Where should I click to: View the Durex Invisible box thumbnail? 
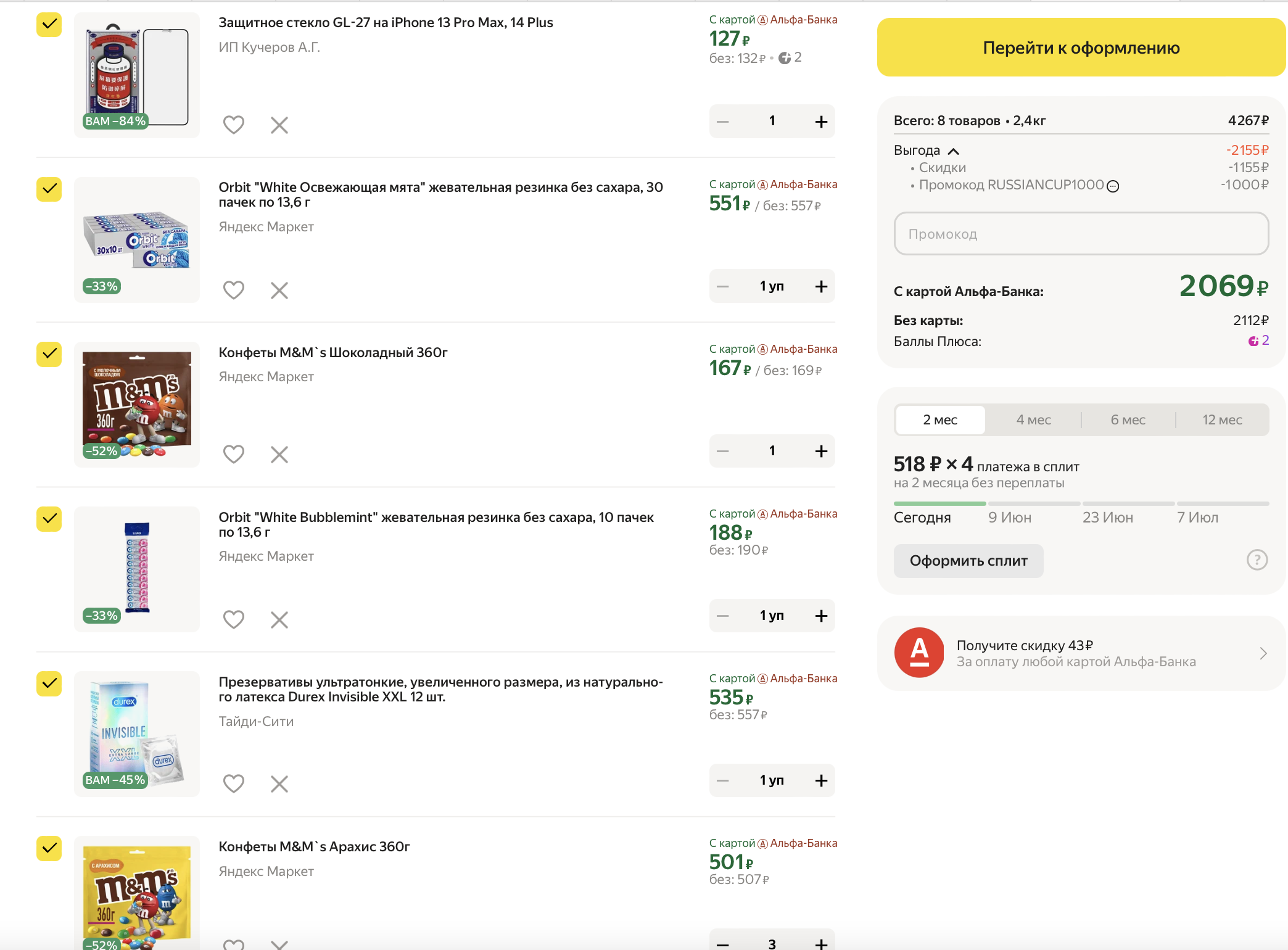[x=137, y=734]
